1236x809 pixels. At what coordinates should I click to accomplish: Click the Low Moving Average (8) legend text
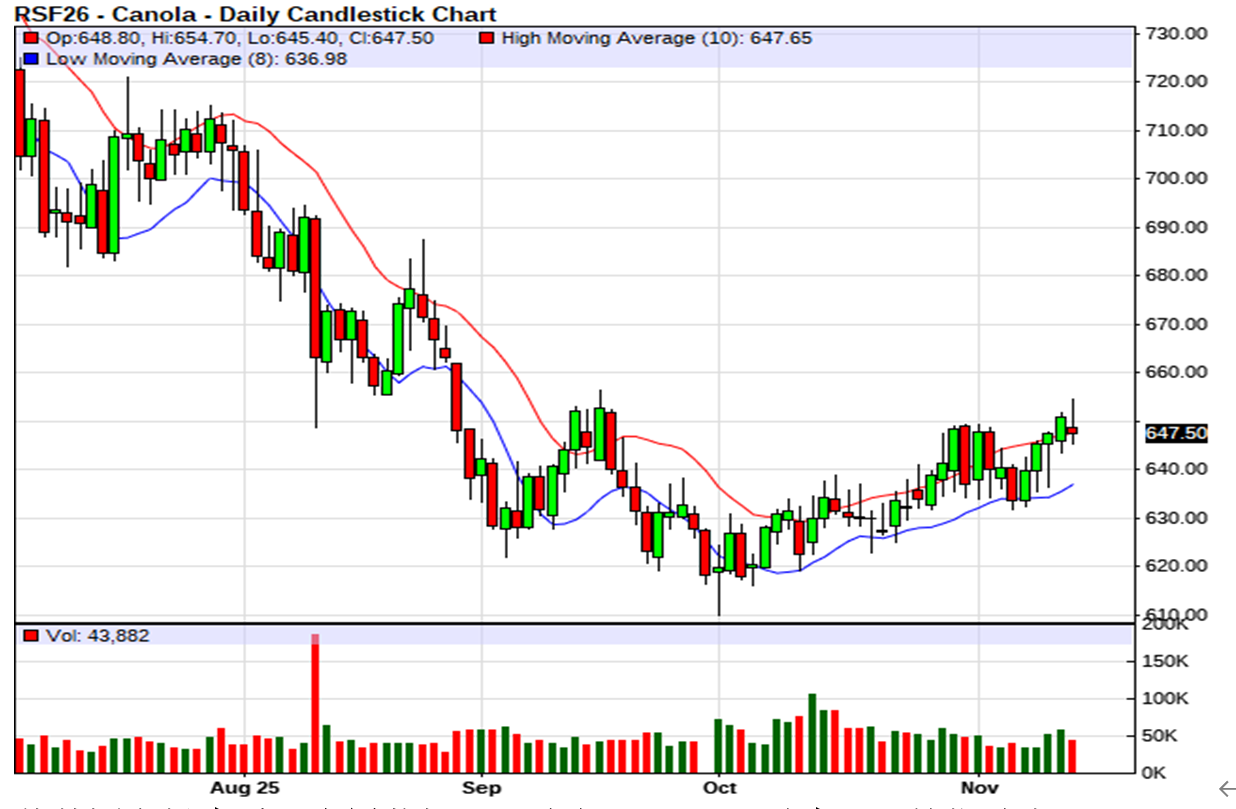[x=197, y=59]
